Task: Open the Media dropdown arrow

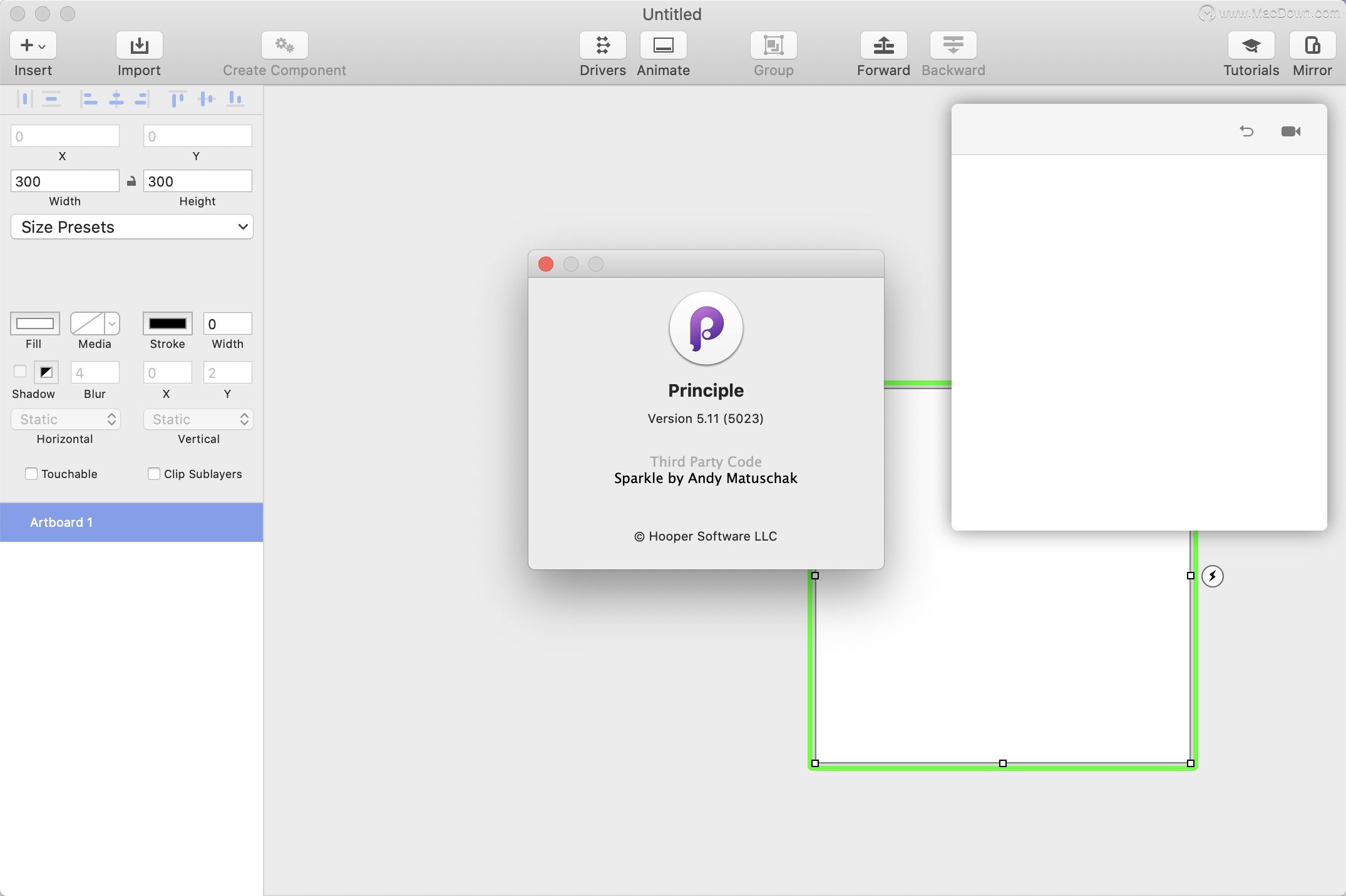Action: coord(112,323)
